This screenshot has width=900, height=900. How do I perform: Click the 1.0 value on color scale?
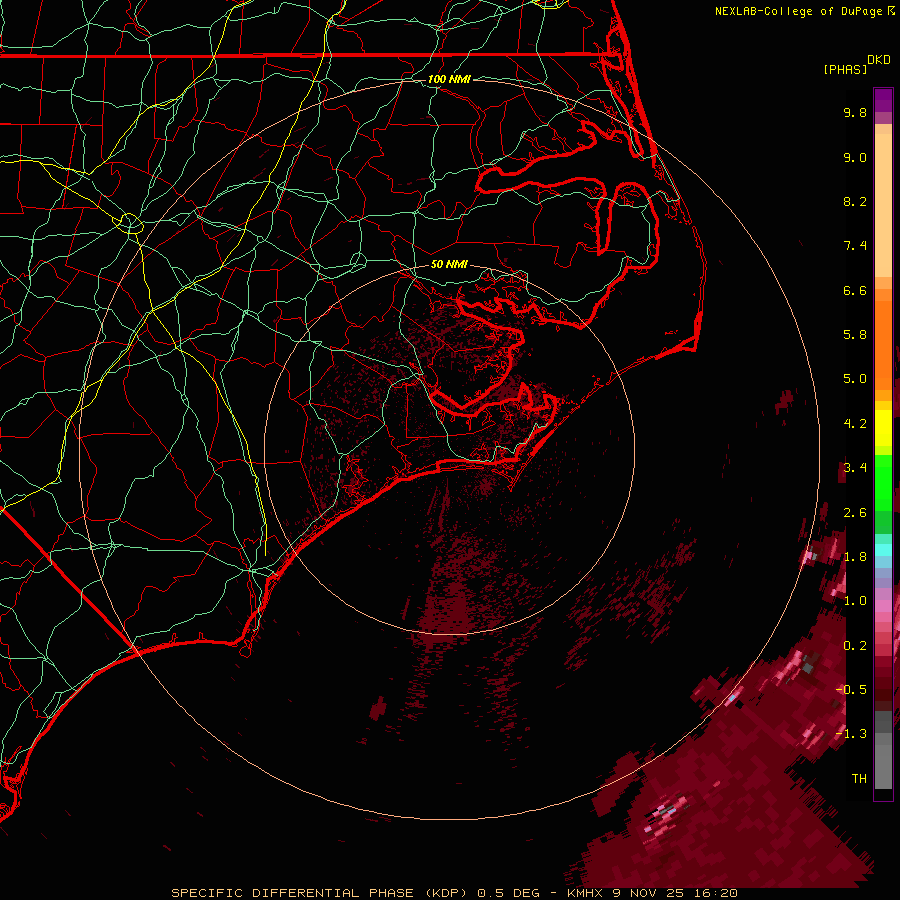click(855, 601)
